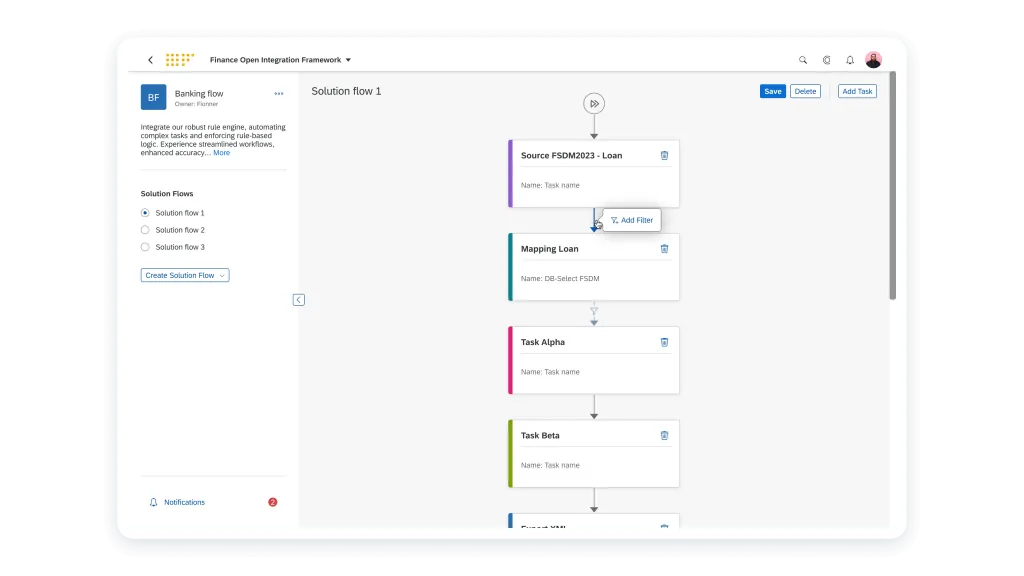Delete the Task Alpha card
The image size is (1024, 576).
pos(664,342)
